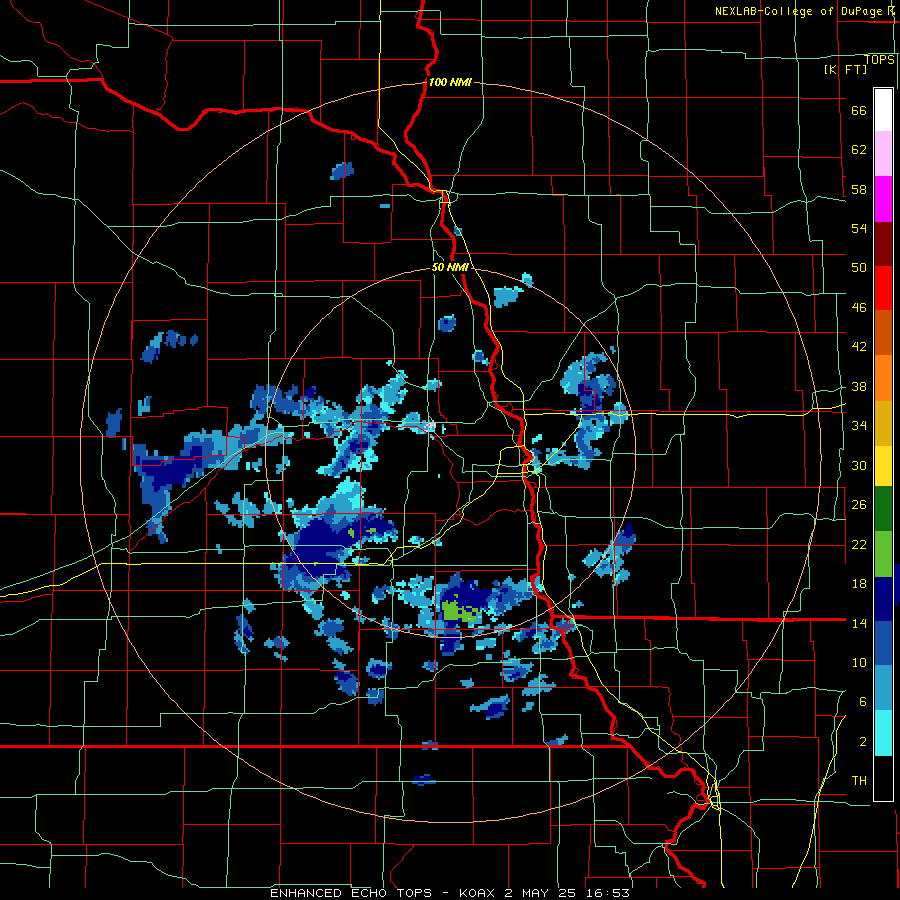Click the navy 22 kft legend swatch

click(x=883, y=598)
